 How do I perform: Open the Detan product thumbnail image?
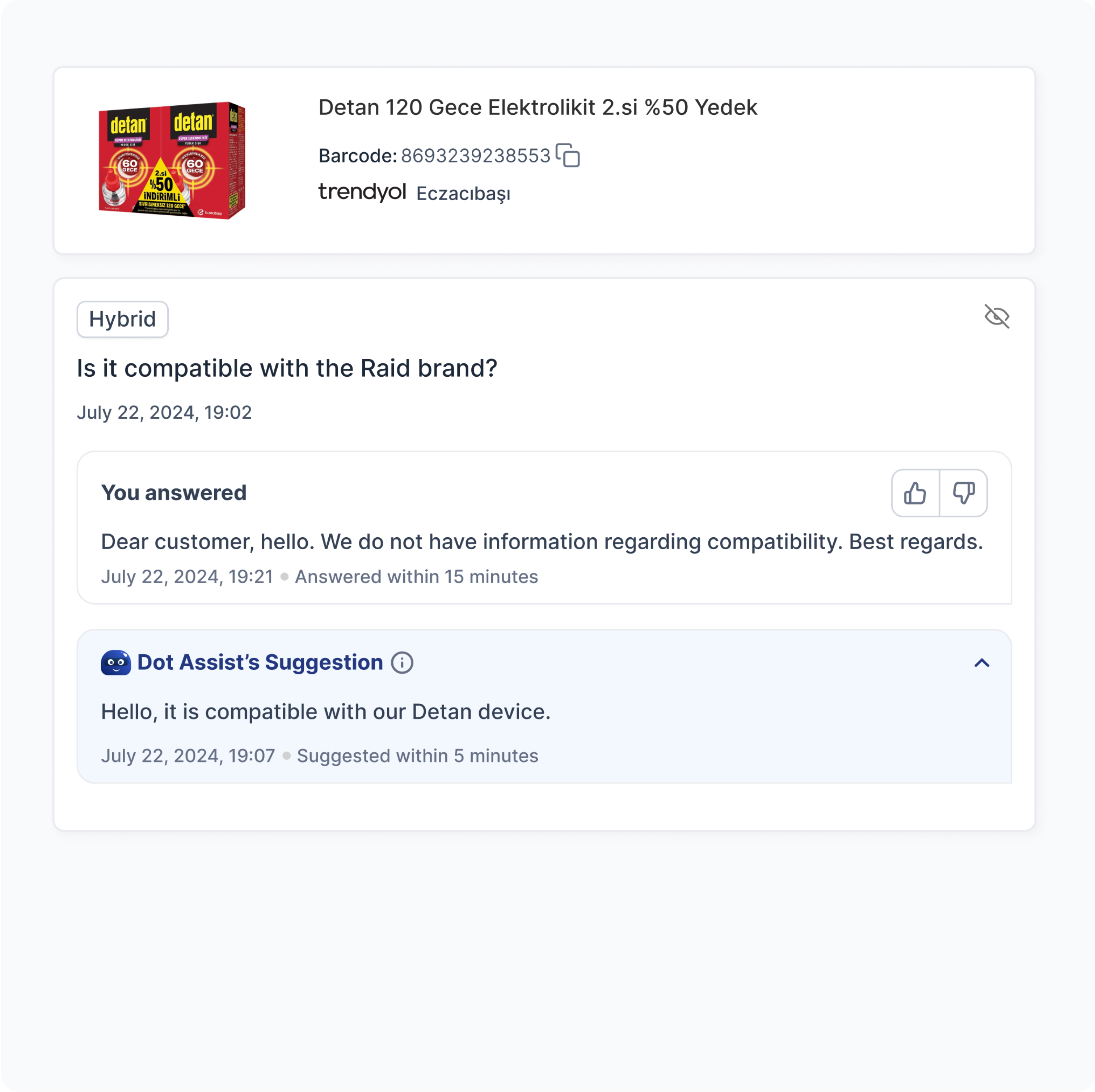pyautogui.click(x=172, y=160)
